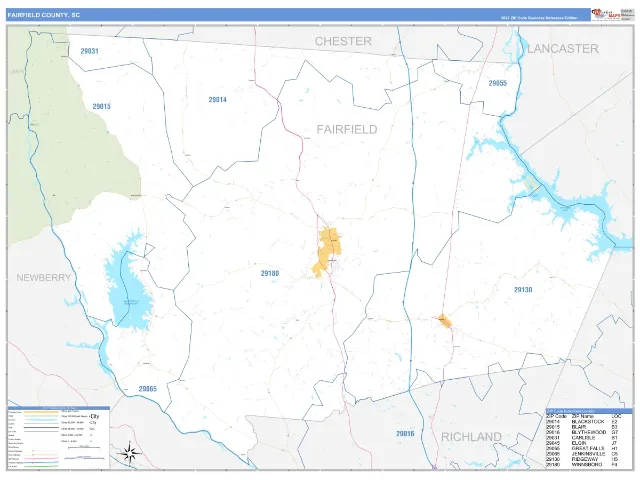Click the RIDGEWAY row in the ZIP table
Image resolution: width=640 pixels, height=480 pixels.
[x=582, y=459]
